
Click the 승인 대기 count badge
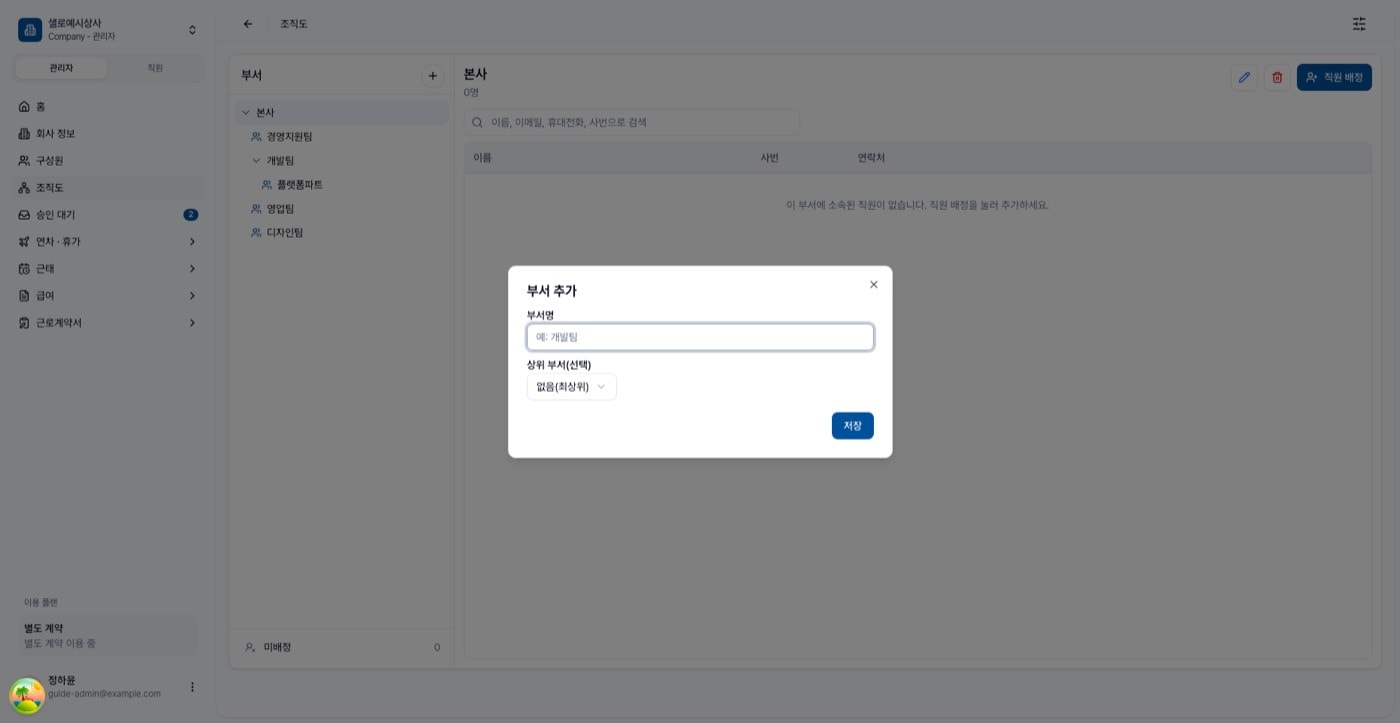point(191,215)
